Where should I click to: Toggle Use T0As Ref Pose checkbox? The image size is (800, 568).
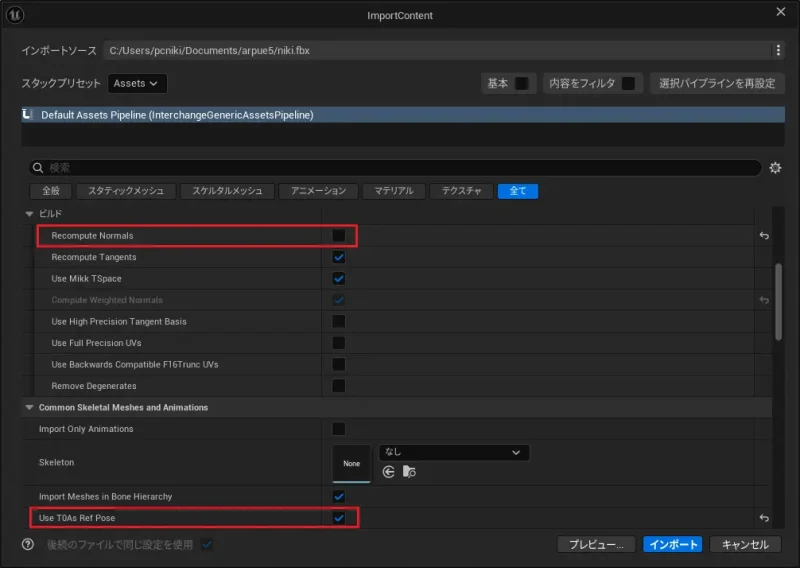tap(338, 518)
